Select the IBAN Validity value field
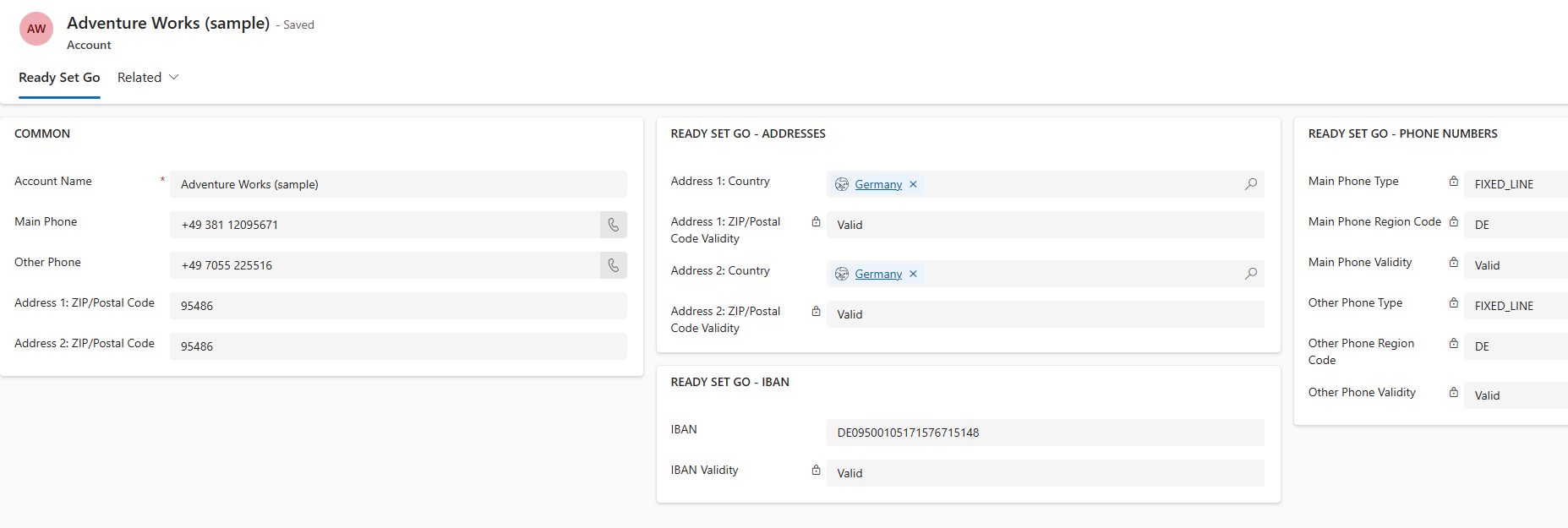1568x528 pixels. click(1045, 473)
